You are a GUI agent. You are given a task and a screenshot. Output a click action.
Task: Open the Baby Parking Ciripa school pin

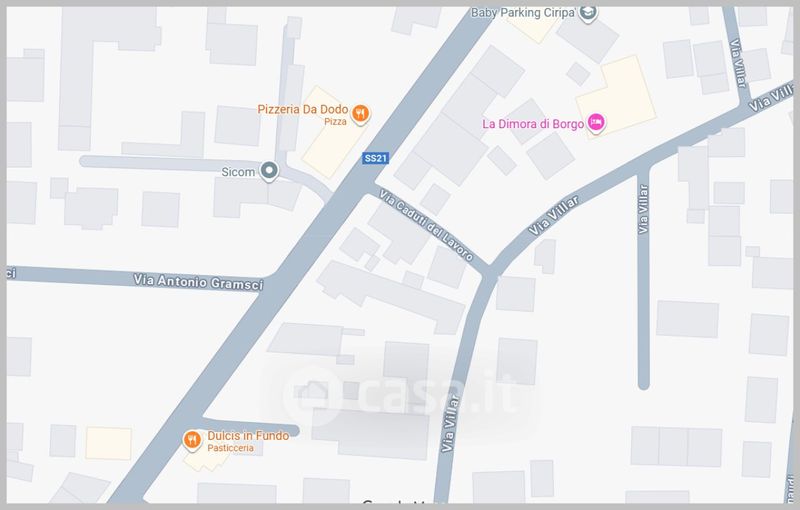[588, 13]
